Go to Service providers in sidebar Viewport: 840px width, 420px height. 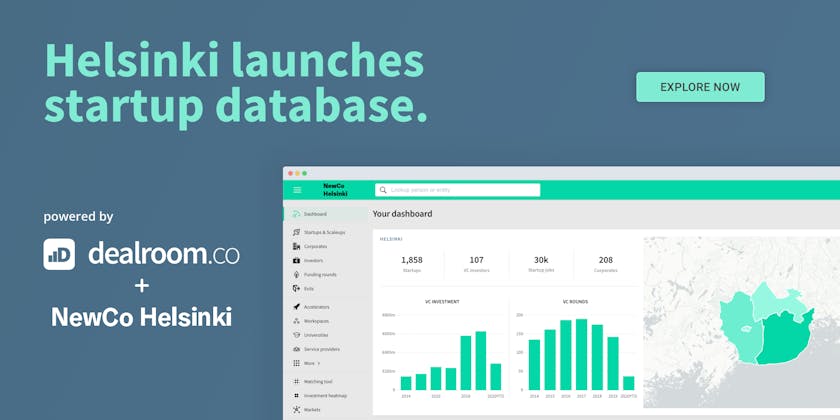324,349
